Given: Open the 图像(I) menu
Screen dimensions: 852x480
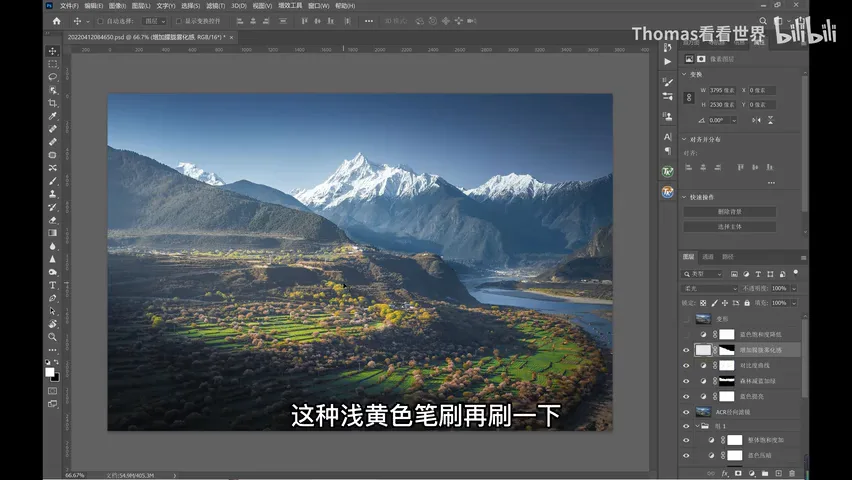Looking at the screenshot, I should [x=117, y=5].
